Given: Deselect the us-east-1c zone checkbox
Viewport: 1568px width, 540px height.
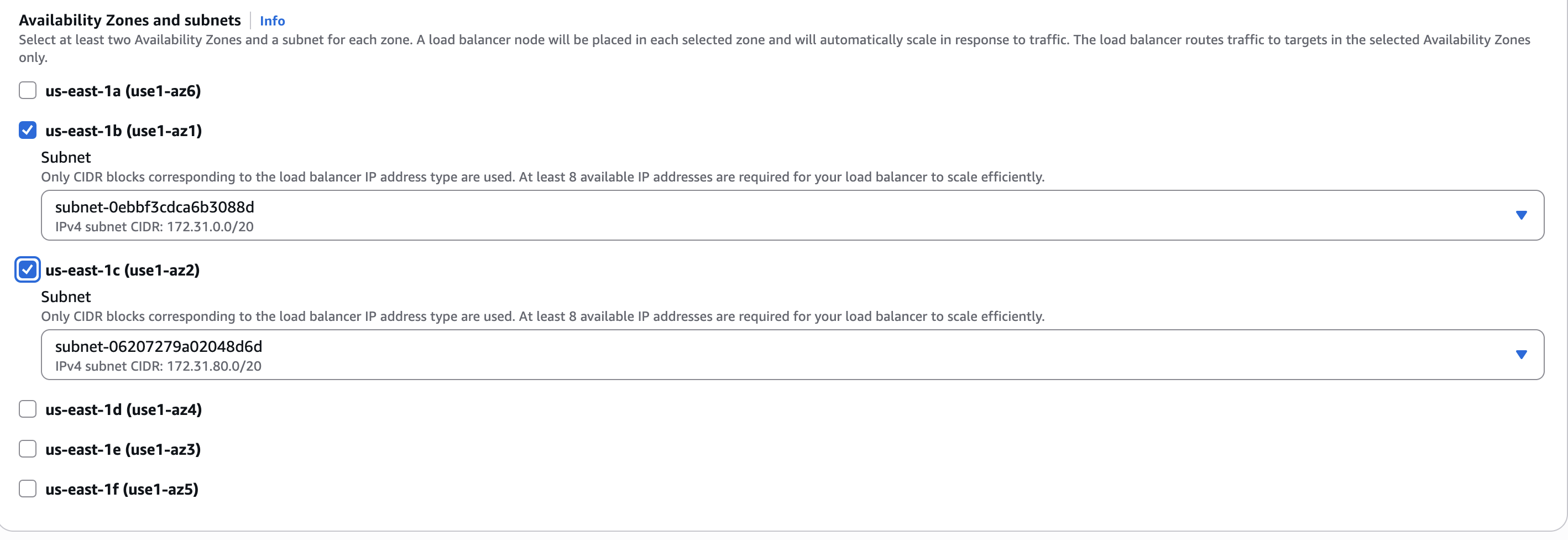Looking at the screenshot, I should (28, 269).
